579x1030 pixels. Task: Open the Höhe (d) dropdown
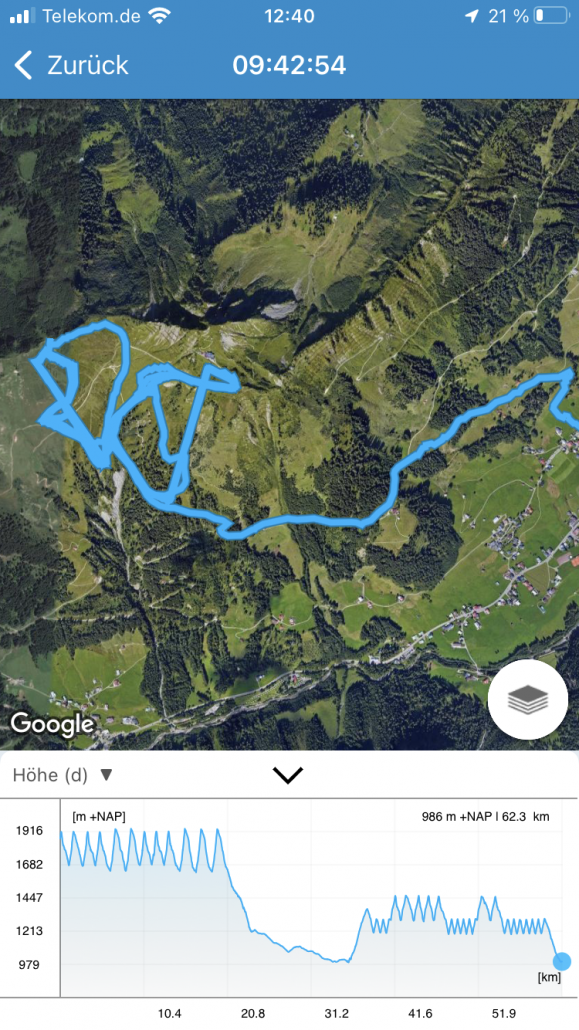[x=62, y=775]
